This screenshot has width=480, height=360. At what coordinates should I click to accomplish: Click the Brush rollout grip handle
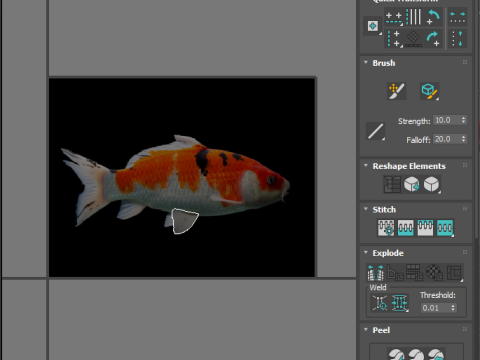[465, 62]
